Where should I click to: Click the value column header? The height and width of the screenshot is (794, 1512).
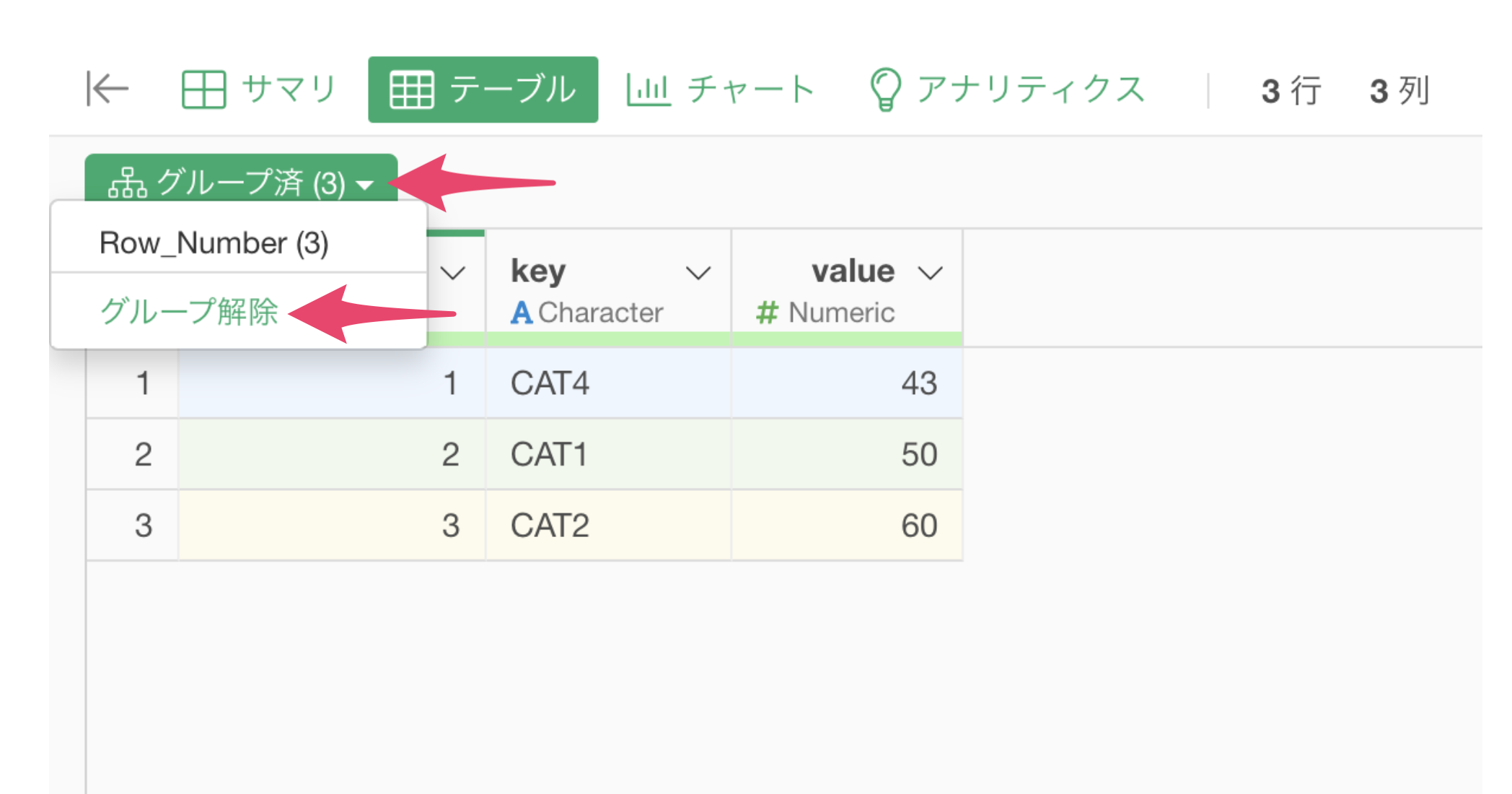853,271
